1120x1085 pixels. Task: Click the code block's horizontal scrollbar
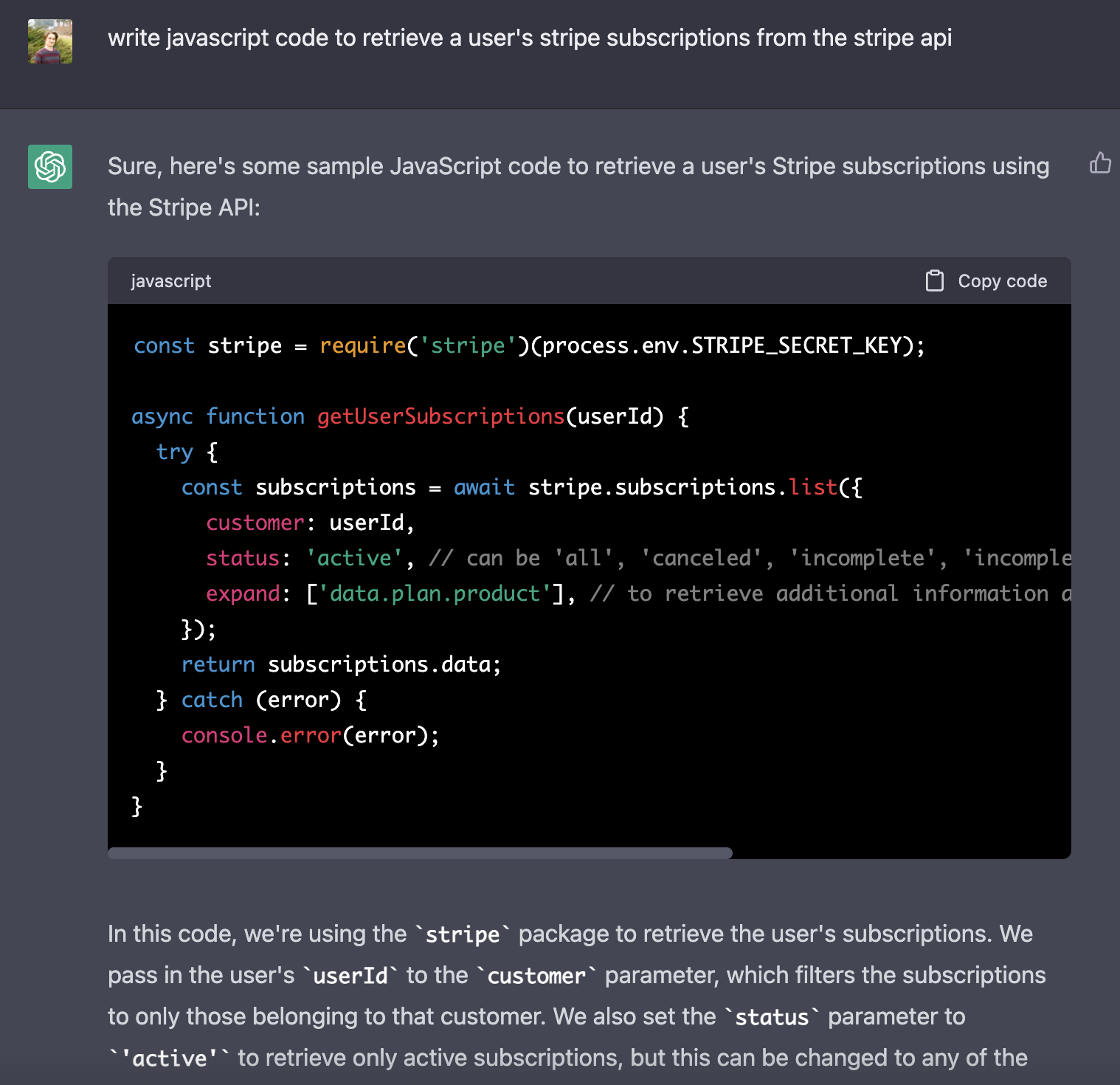pos(420,853)
